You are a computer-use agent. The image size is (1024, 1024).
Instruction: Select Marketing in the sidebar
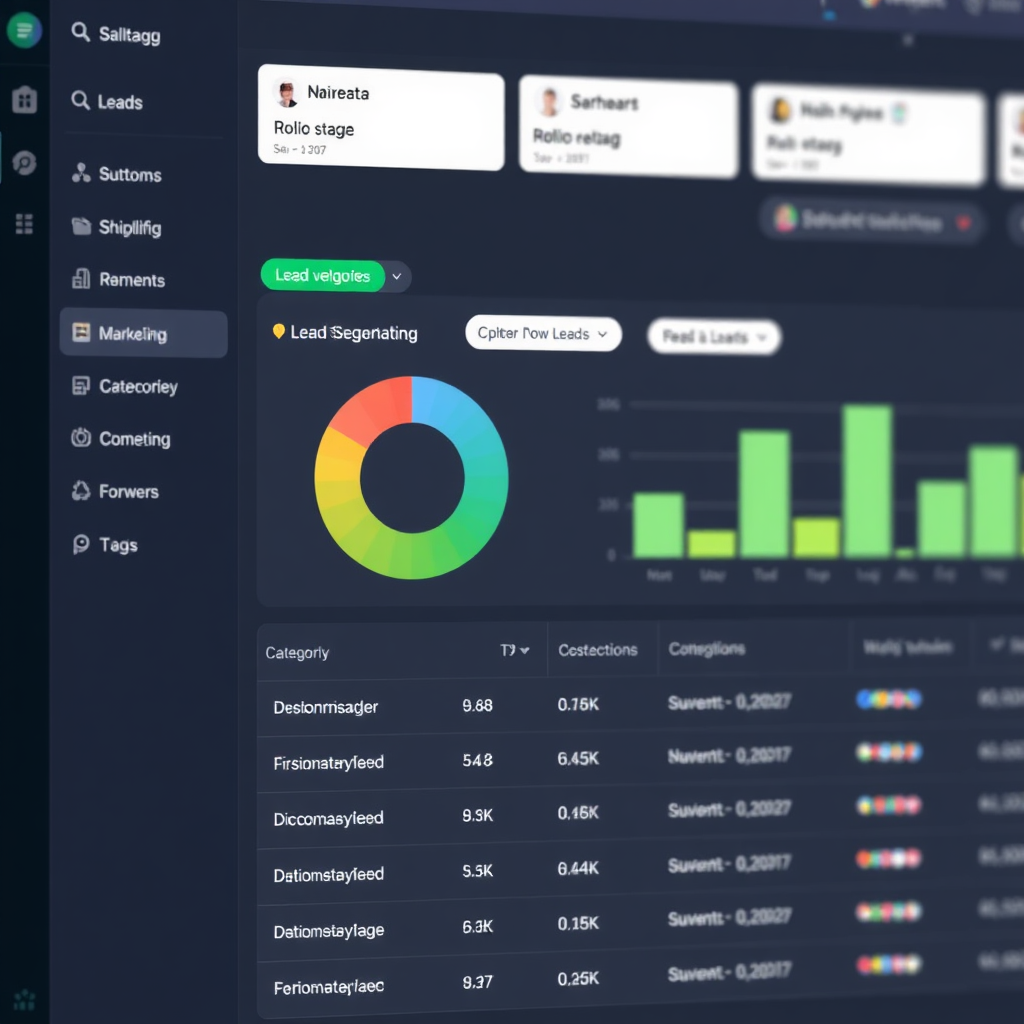click(x=143, y=334)
